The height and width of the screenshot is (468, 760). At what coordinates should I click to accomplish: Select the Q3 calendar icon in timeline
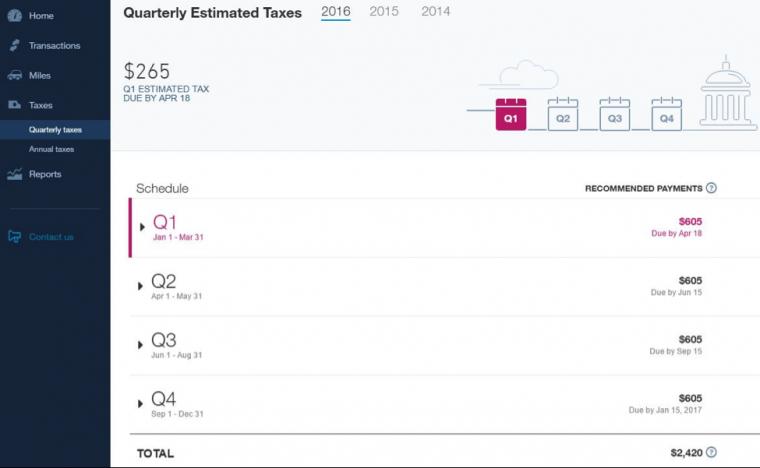coord(615,114)
